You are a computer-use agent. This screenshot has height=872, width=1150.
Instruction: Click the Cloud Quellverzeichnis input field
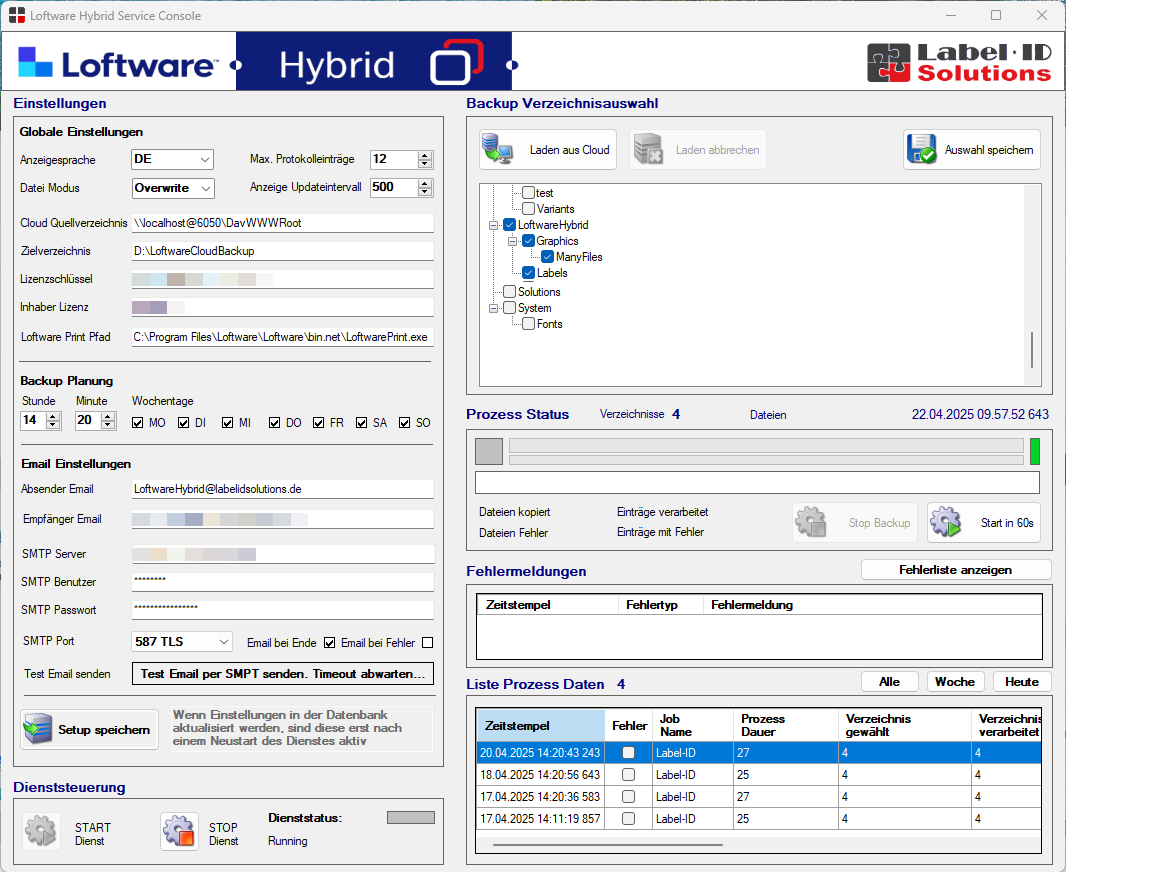click(x=283, y=223)
